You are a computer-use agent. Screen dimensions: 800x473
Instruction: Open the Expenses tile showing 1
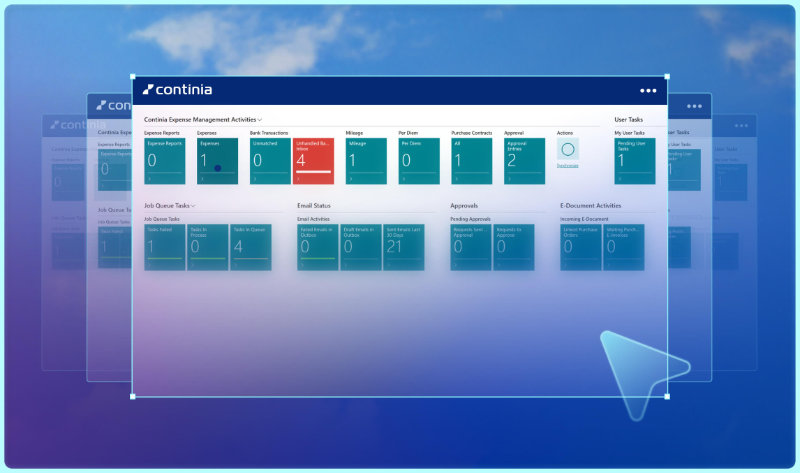click(217, 161)
